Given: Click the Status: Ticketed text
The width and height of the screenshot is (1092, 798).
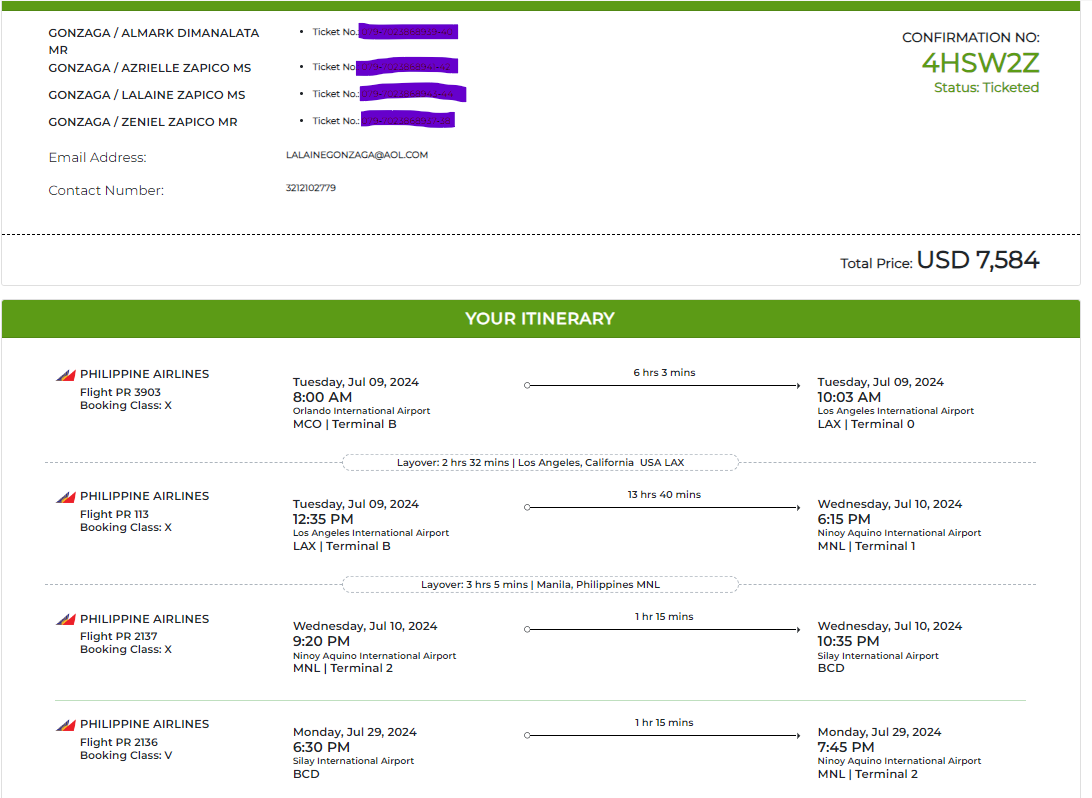Looking at the screenshot, I should click(986, 88).
